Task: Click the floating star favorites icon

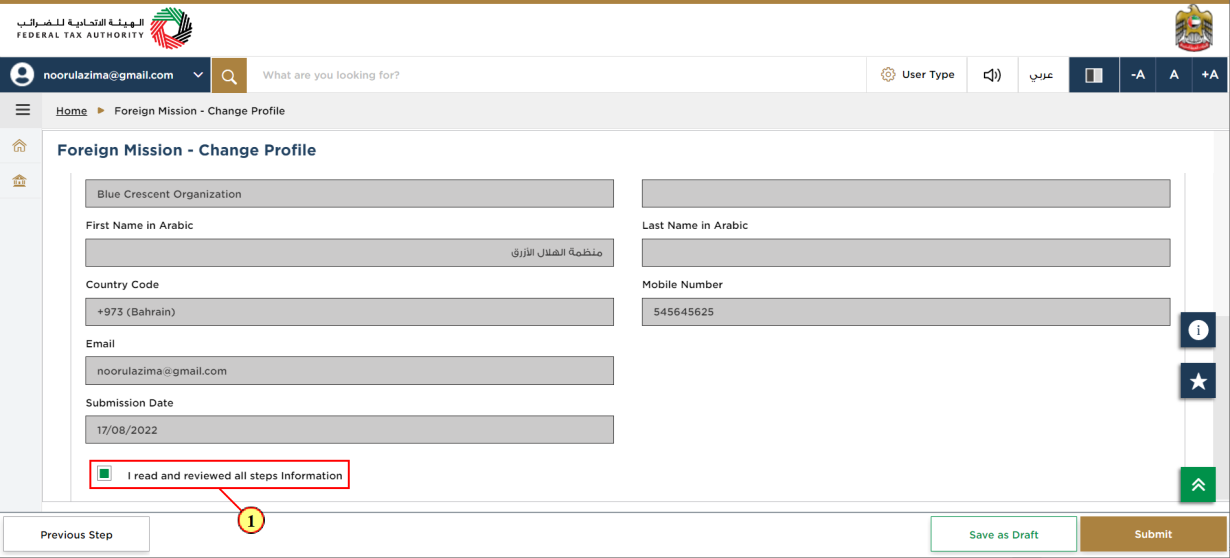Action: [x=1198, y=381]
